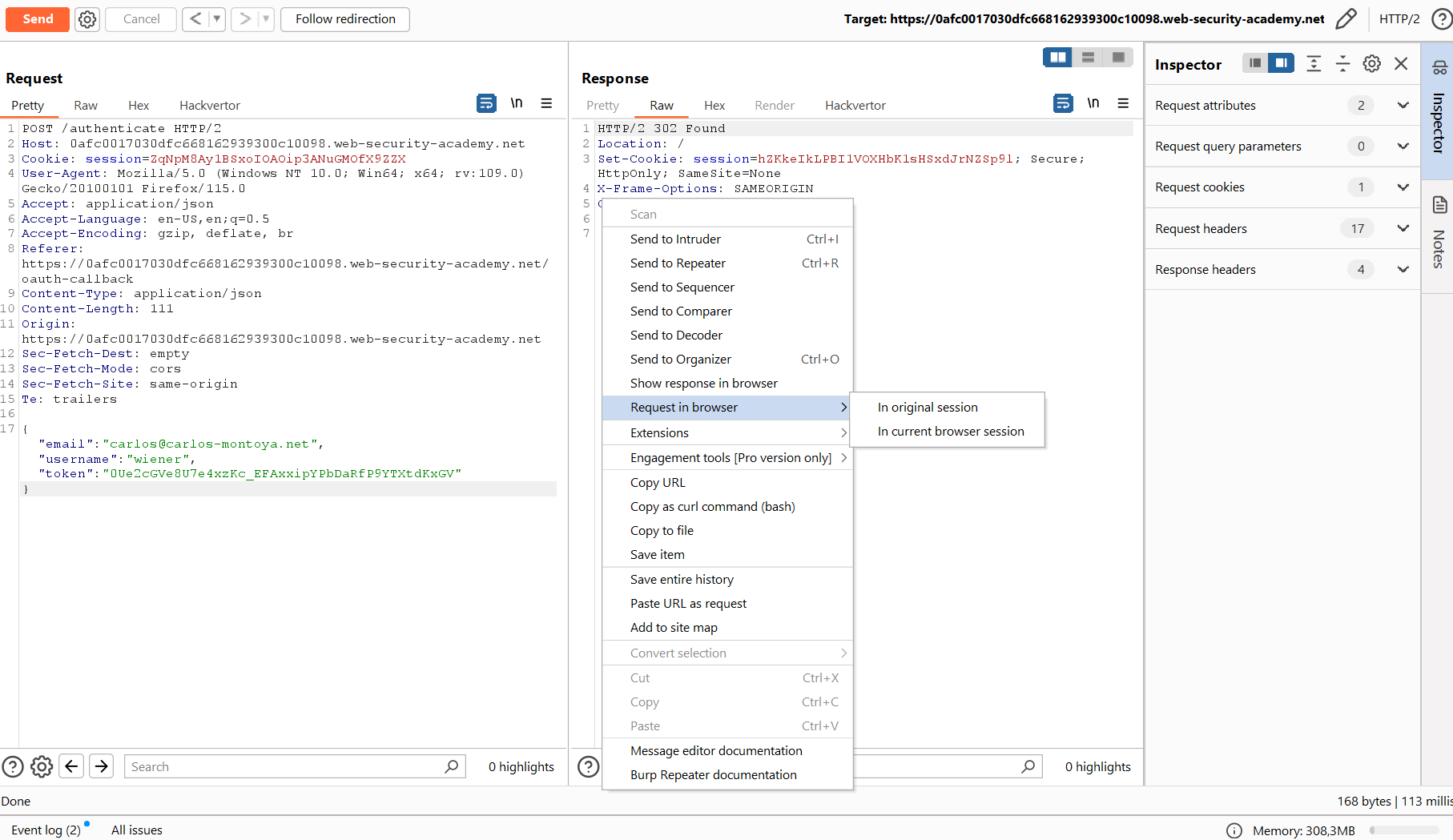
Task: Open request search help icon
Action: click(x=13, y=767)
